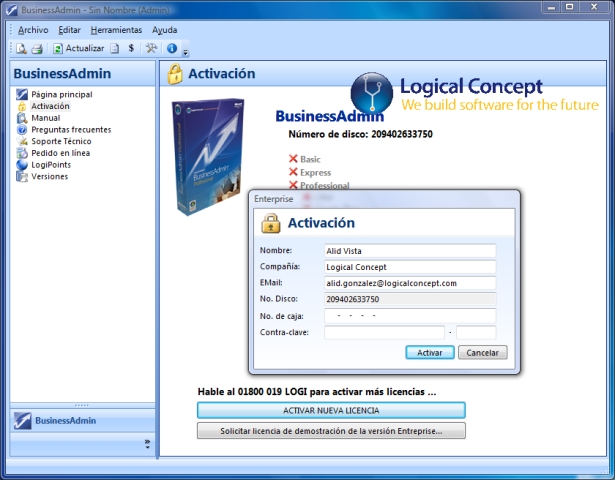Screen dimensions: 615x480
Task: Click the print preview magnifier toolbar icon
Action: (x=21, y=49)
